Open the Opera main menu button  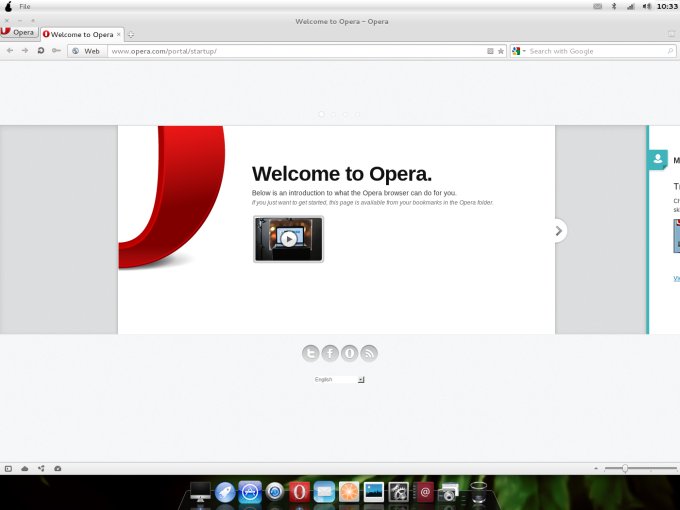pyautogui.click(x=19, y=33)
